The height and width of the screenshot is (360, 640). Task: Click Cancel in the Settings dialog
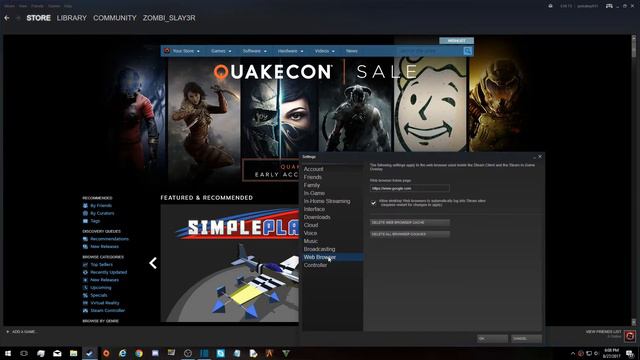[527, 338]
